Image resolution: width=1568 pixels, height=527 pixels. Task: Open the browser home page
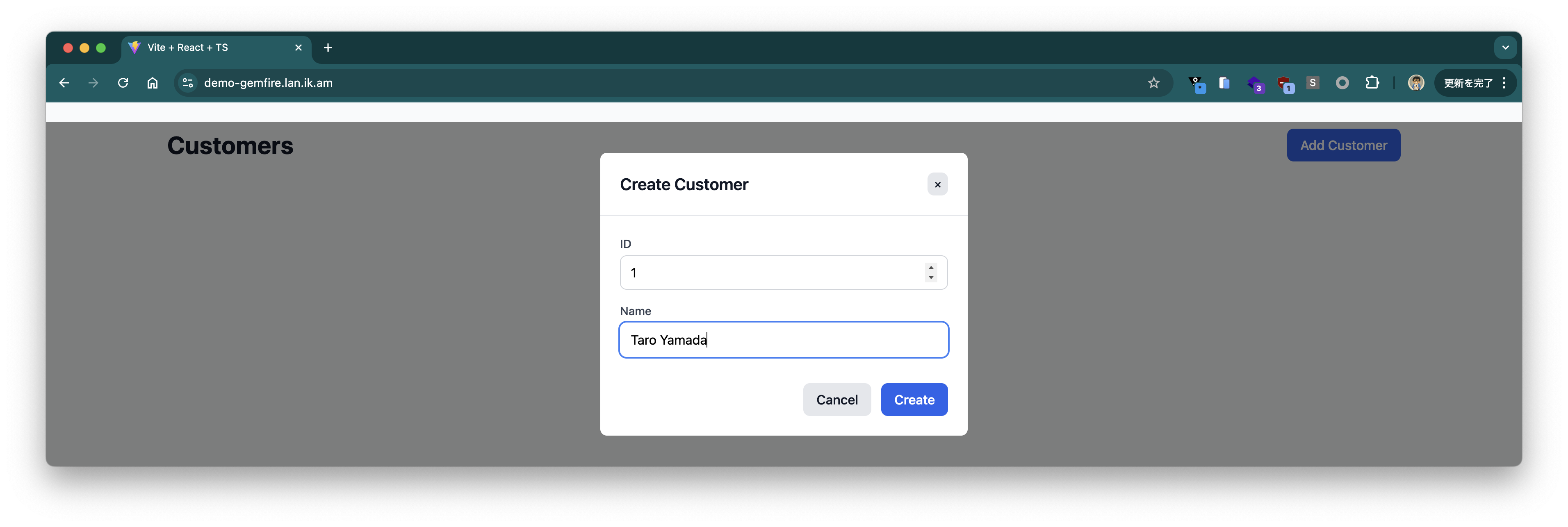click(152, 83)
